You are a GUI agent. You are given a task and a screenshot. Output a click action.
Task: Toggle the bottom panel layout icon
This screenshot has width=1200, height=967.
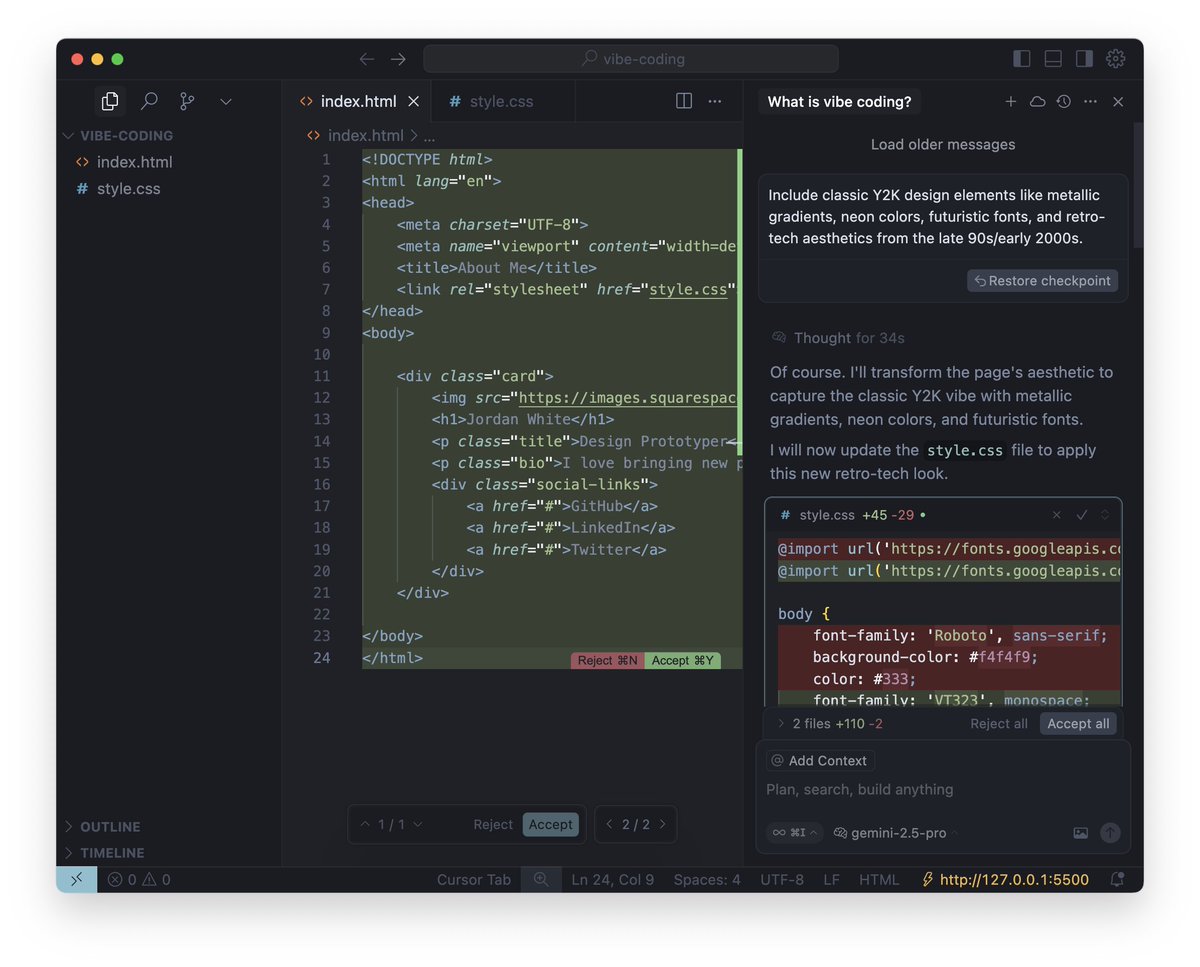click(x=1053, y=59)
